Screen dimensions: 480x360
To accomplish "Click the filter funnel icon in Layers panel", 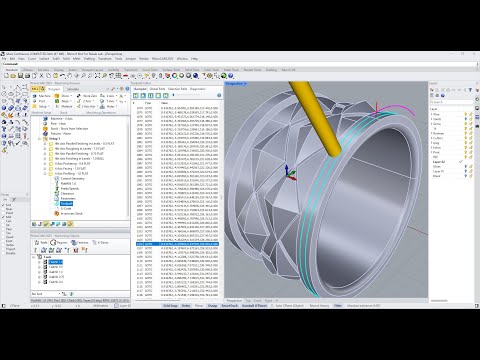I will click(x=470, y=90).
